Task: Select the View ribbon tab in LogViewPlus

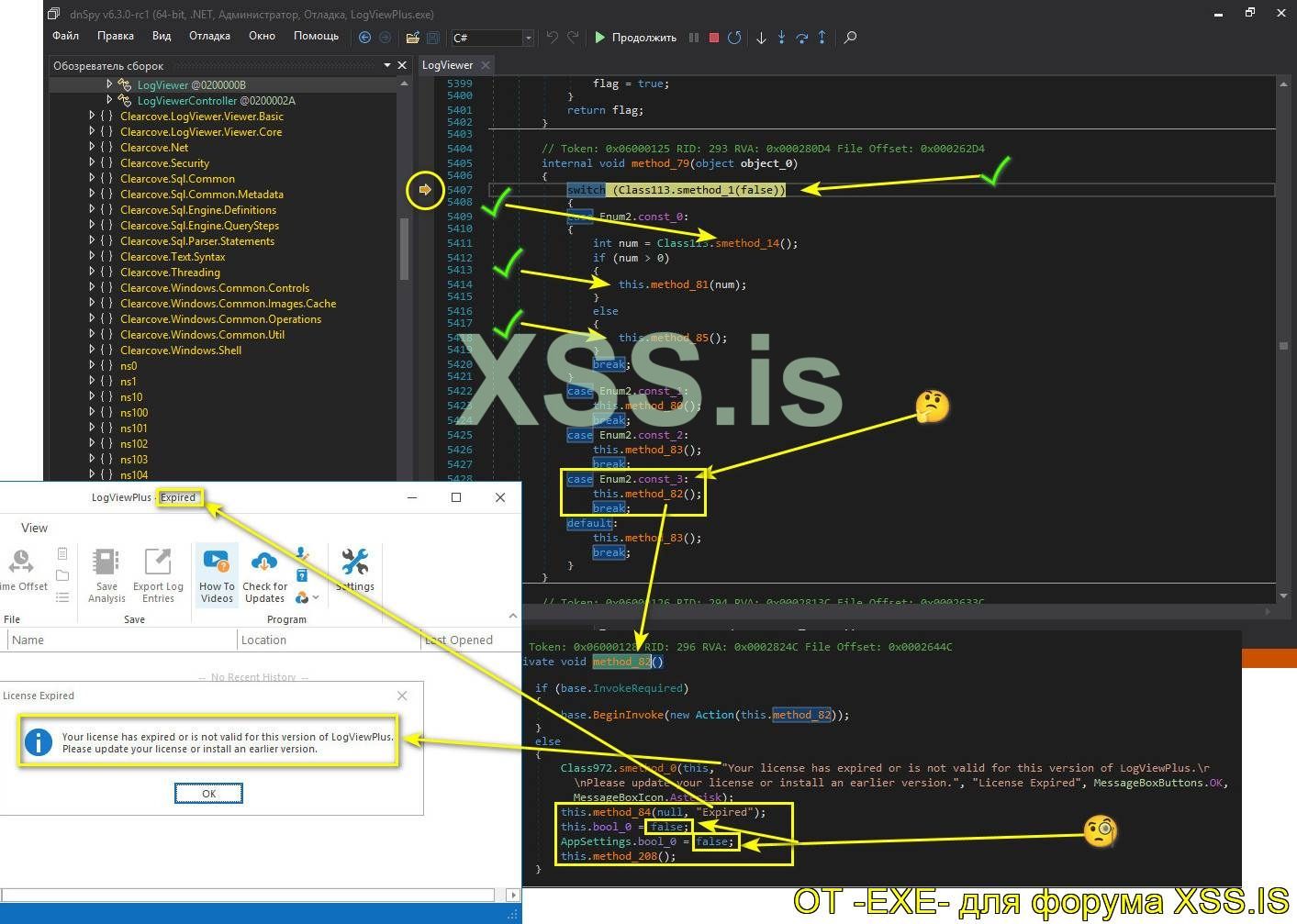Action: pos(34,528)
